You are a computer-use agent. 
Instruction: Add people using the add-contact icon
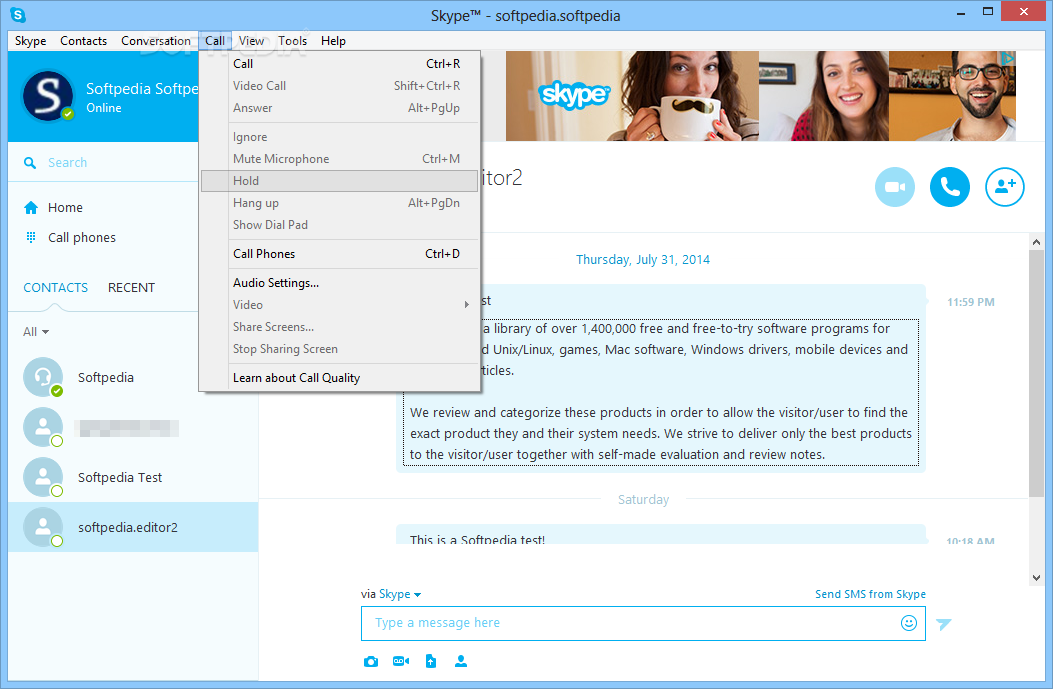coord(1005,187)
